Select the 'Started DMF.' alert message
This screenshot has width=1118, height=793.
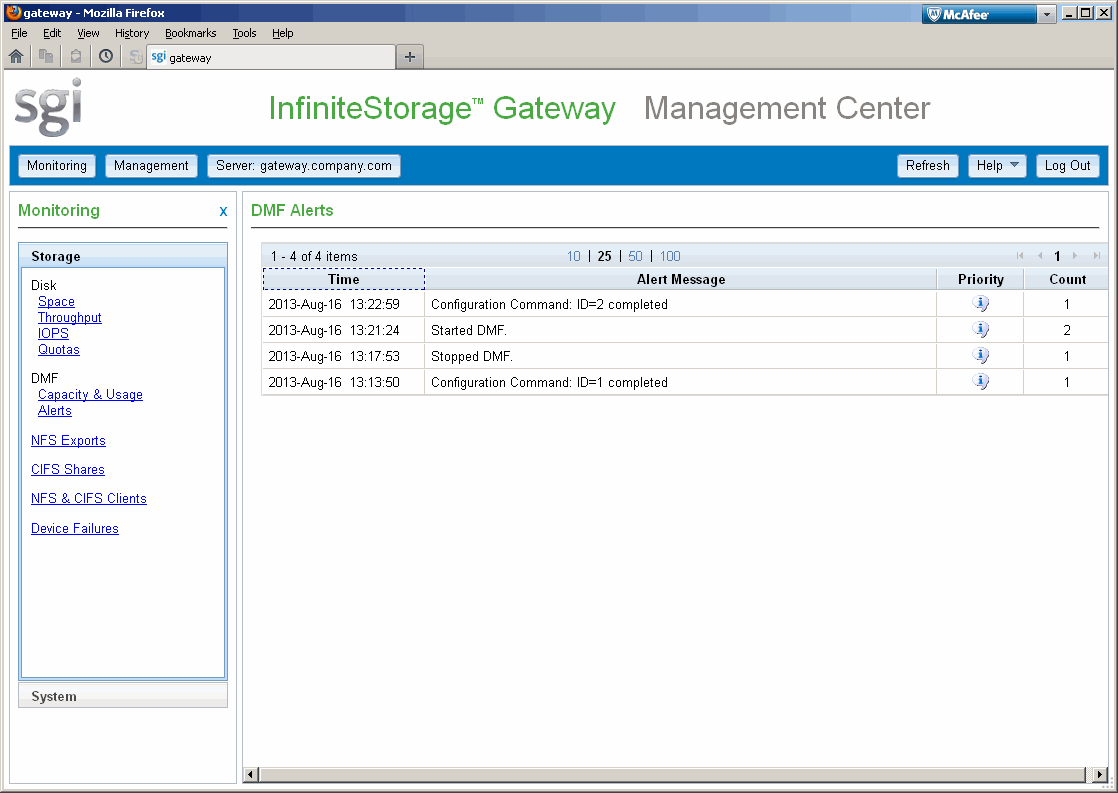(469, 330)
